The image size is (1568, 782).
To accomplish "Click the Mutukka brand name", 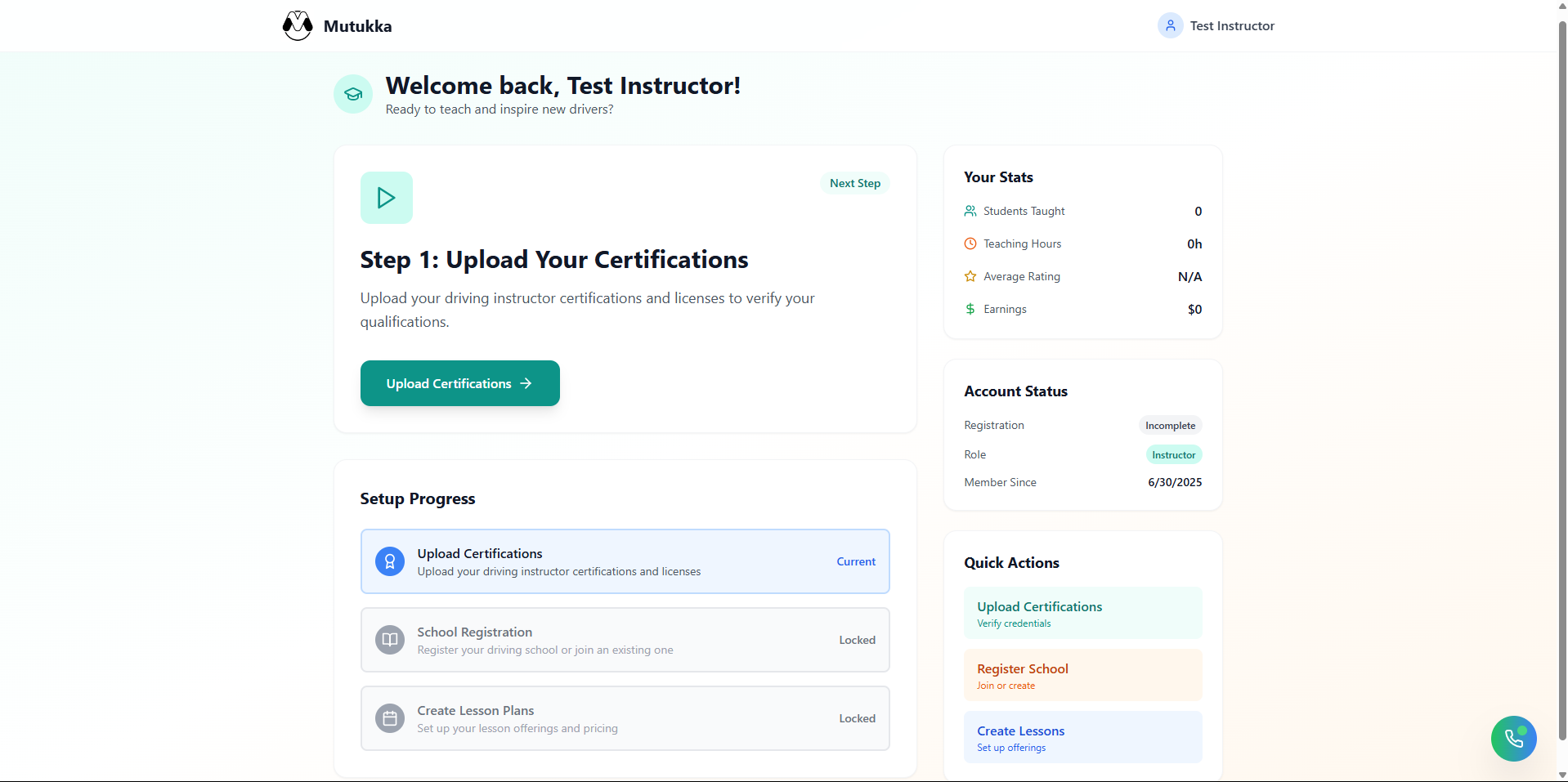I will [x=357, y=26].
